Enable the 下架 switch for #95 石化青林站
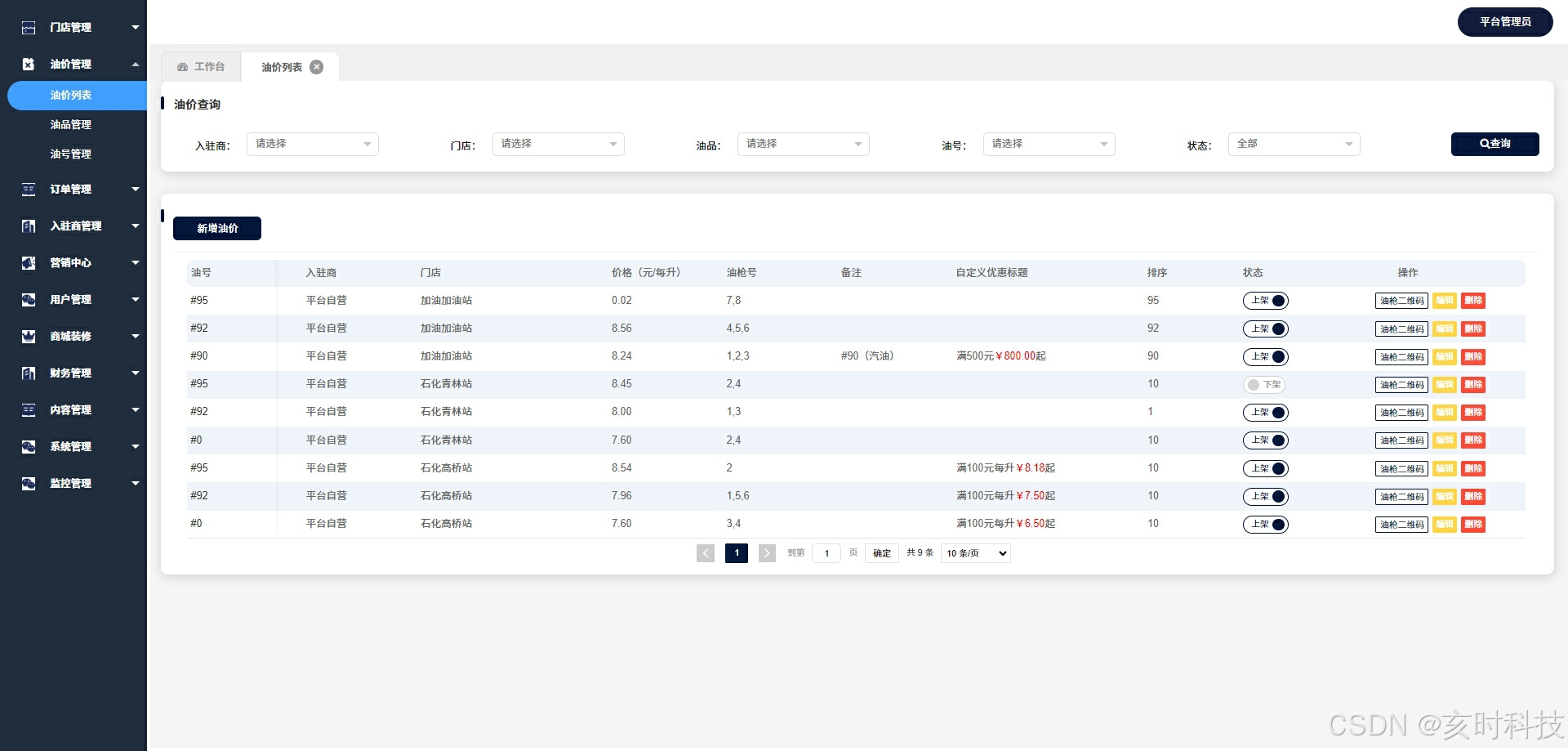Image resolution: width=1568 pixels, height=751 pixels. tap(1264, 384)
